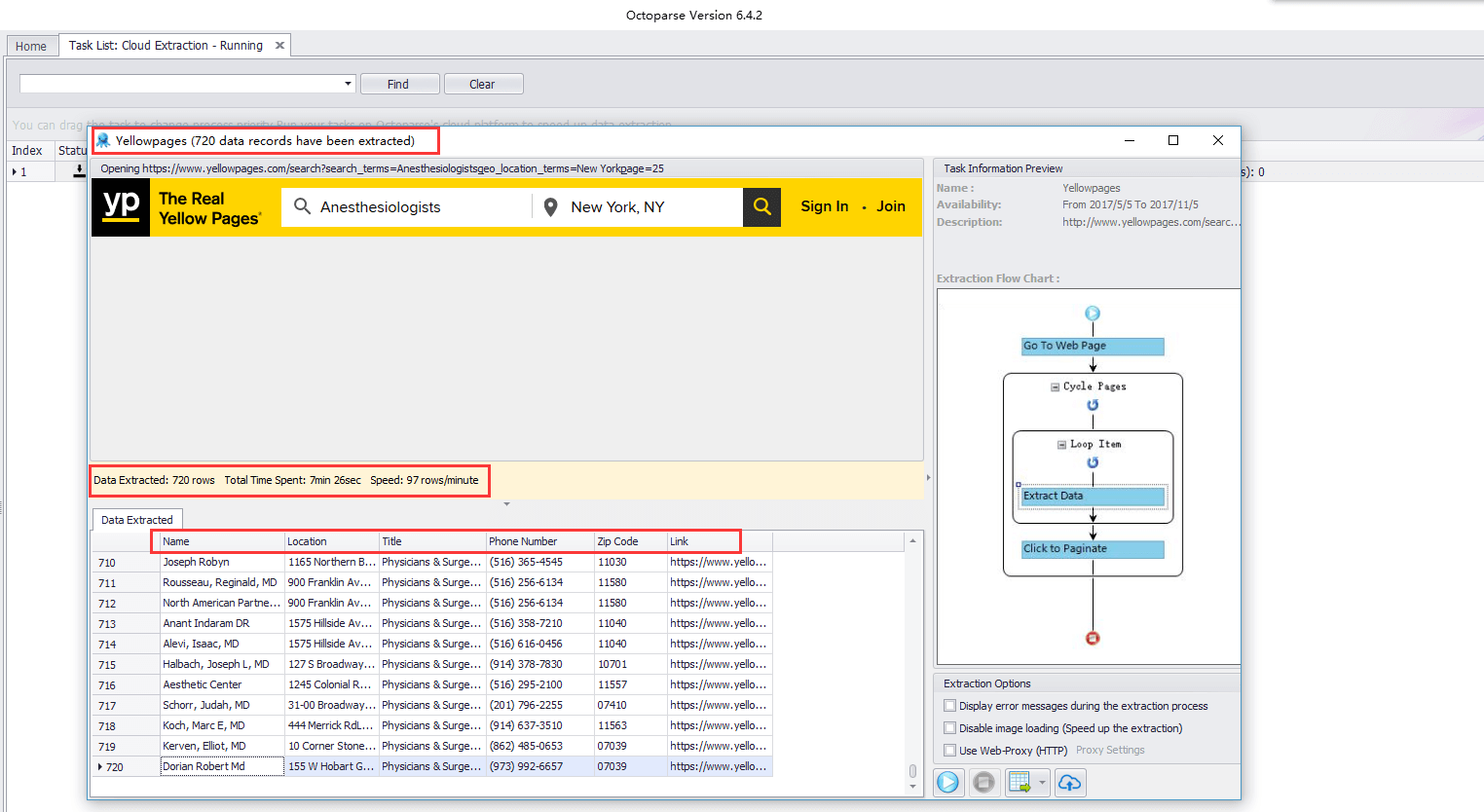1484x812 pixels.
Task: Click the Title column header
Action: [x=432, y=541]
